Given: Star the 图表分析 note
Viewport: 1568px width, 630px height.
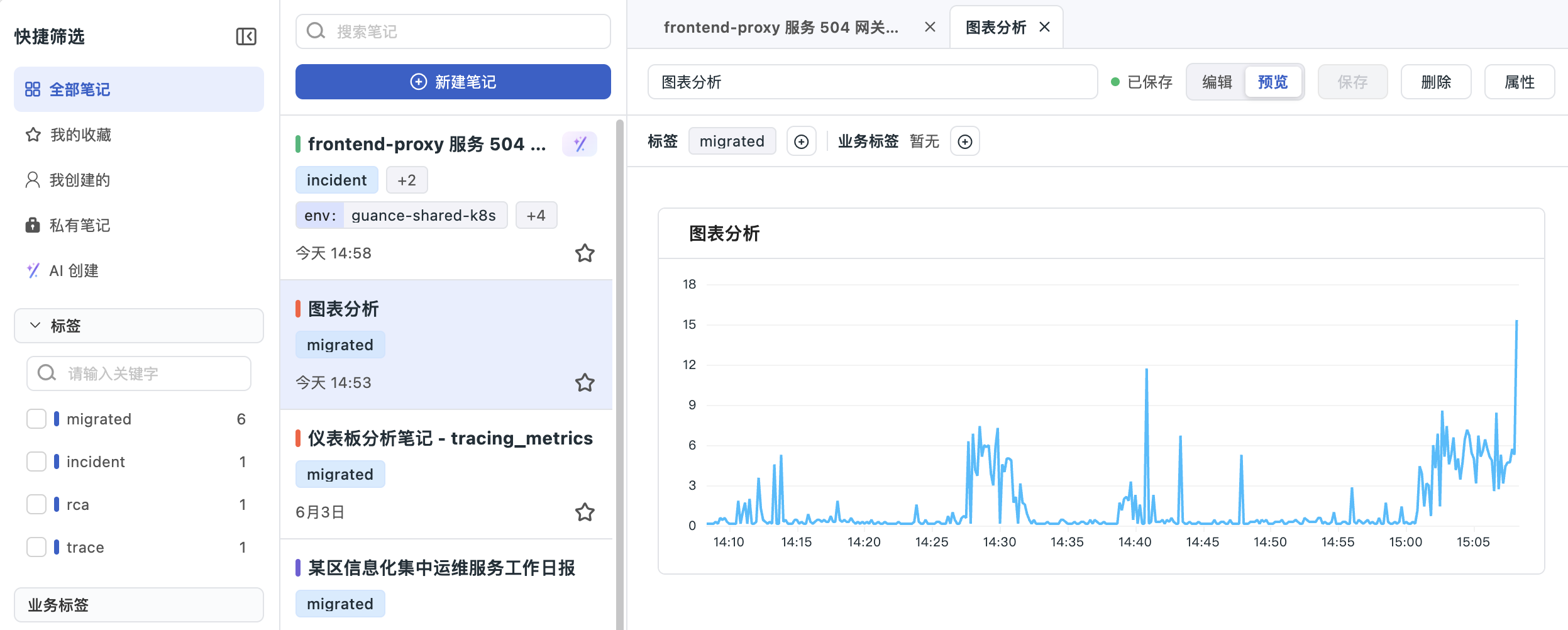Looking at the screenshot, I should pos(585,382).
